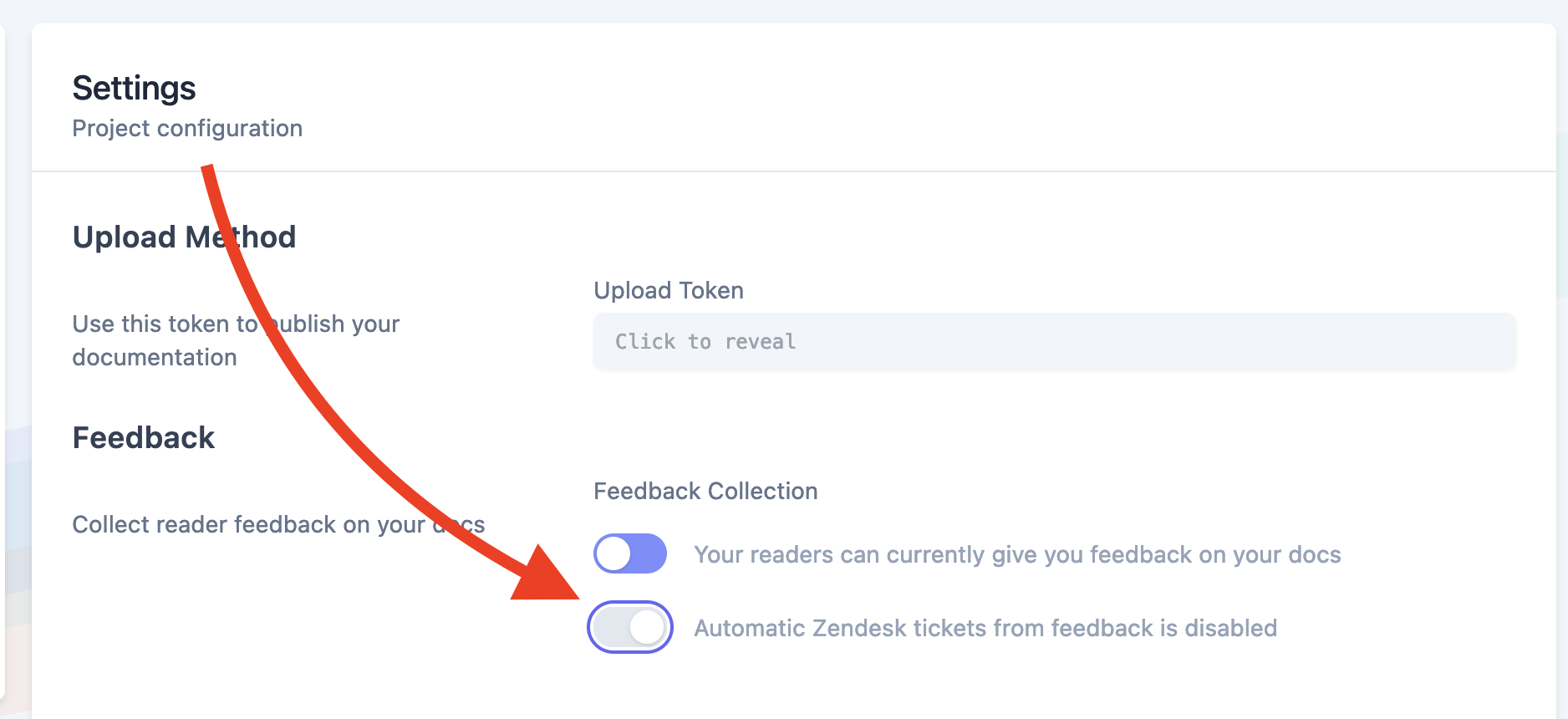Click the Feedback section header
Image resolution: width=1568 pixels, height=719 pixels.
click(x=144, y=437)
